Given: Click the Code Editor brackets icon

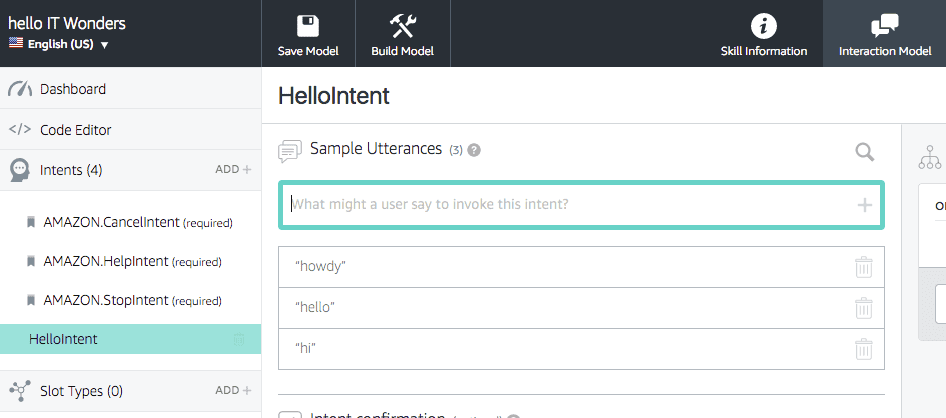Looking at the screenshot, I should [x=20, y=130].
